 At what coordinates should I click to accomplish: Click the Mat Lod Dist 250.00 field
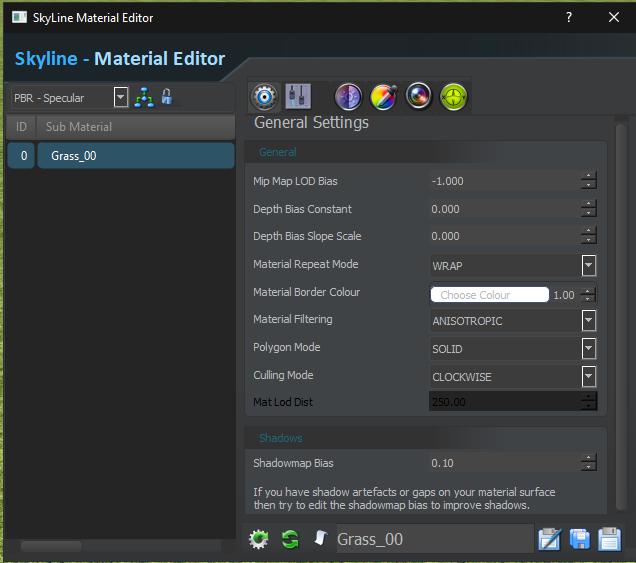[x=505, y=402]
